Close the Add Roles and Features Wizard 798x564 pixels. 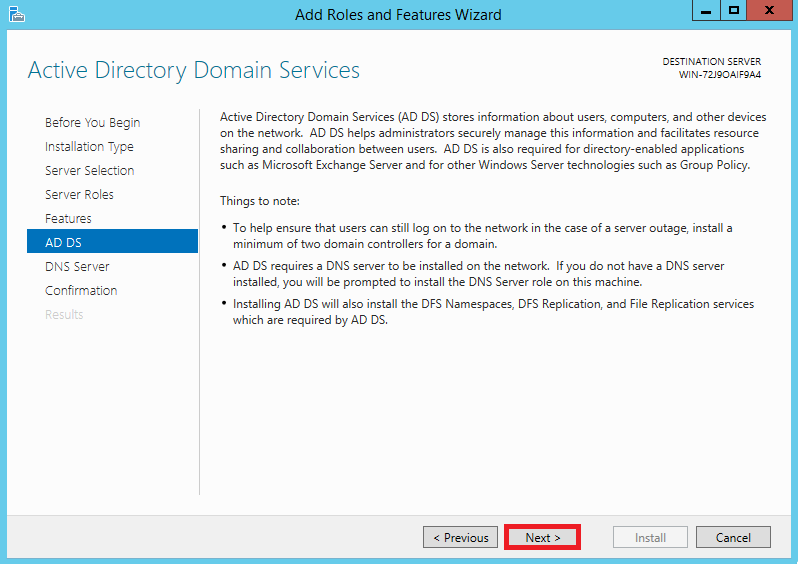(770, 11)
